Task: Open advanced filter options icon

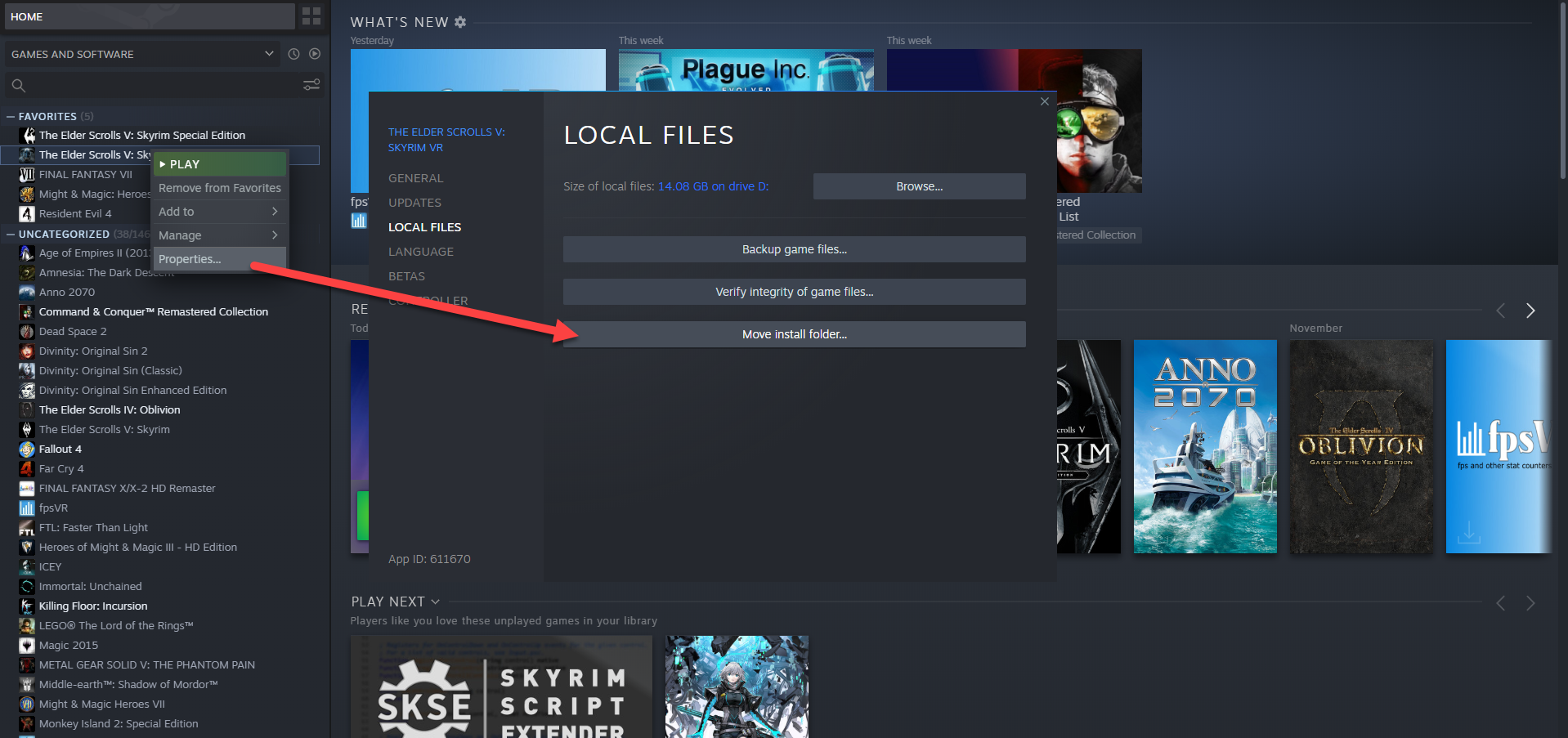Action: tap(311, 85)
